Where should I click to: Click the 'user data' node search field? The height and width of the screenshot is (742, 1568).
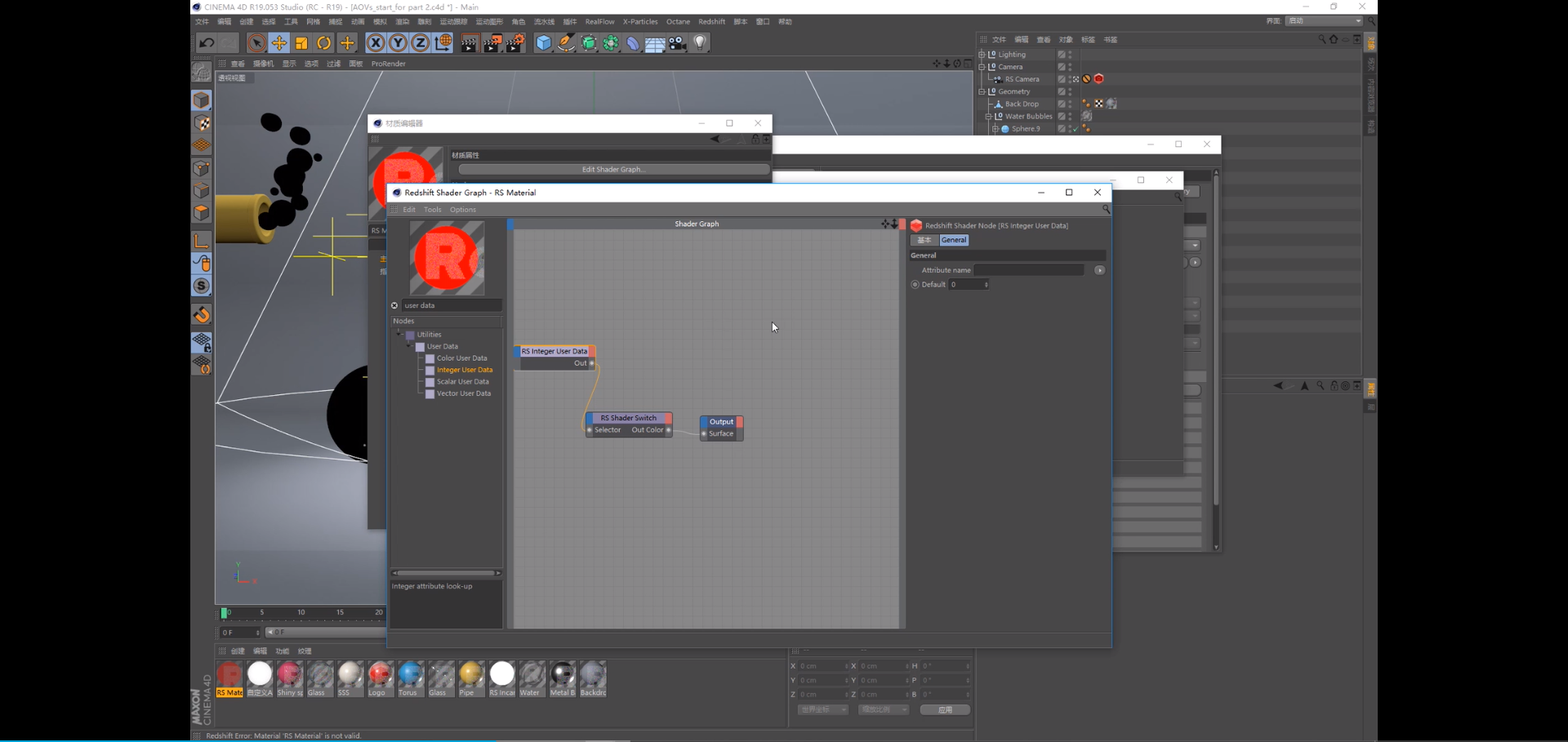(x=452, y=305)
